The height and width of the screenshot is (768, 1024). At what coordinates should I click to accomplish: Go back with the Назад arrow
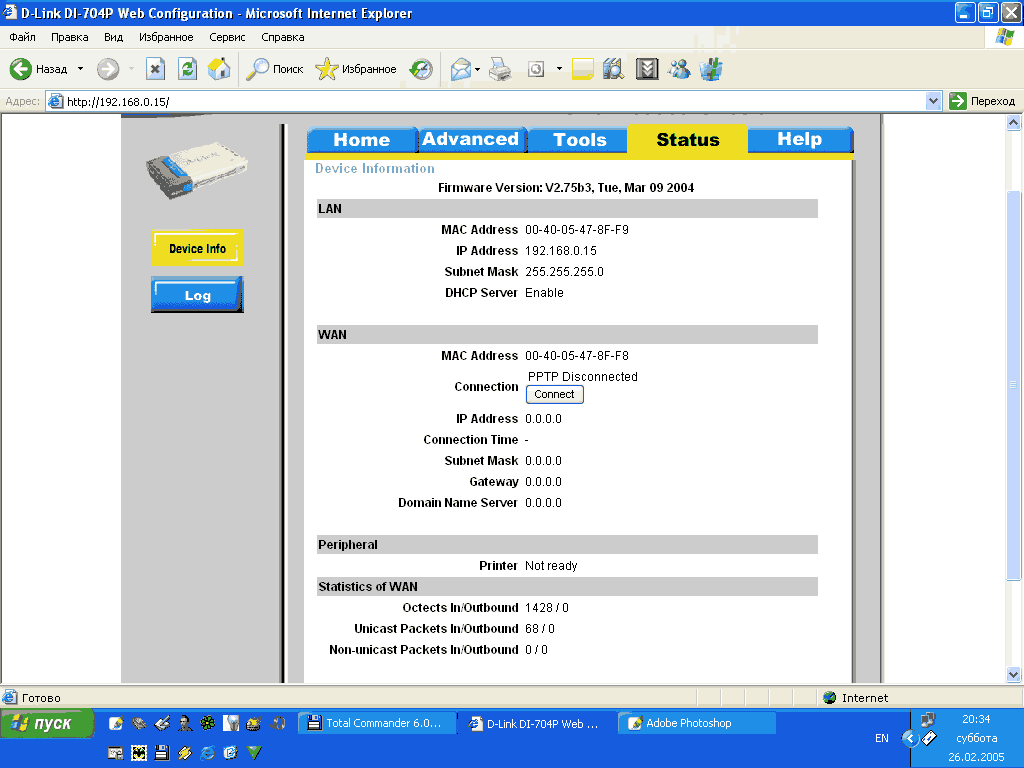[38, 69]
